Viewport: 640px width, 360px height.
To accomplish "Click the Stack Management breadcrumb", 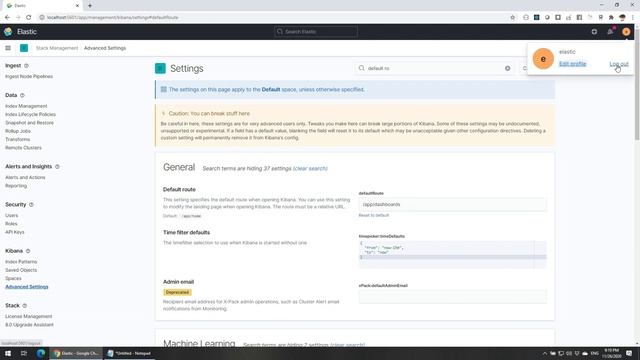I will (x=57, y=48).
